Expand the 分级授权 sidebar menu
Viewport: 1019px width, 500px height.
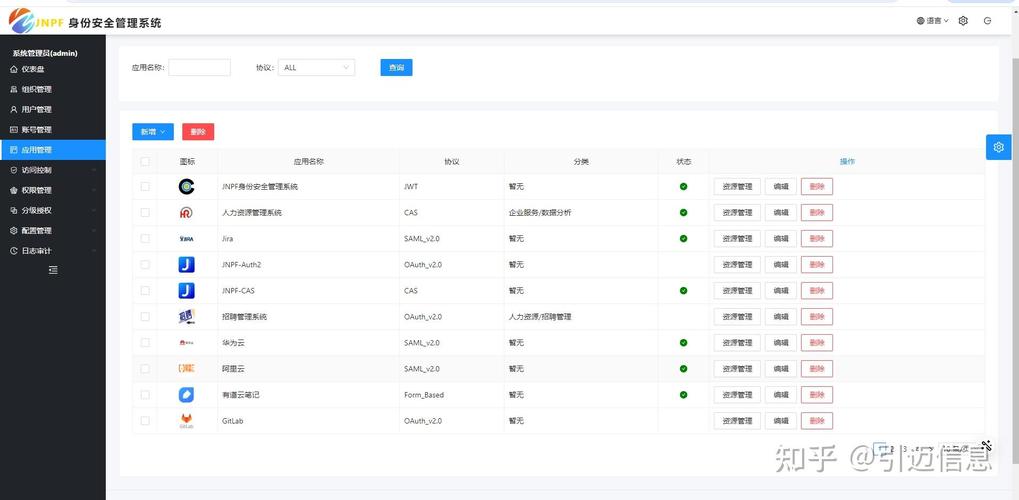53,210
